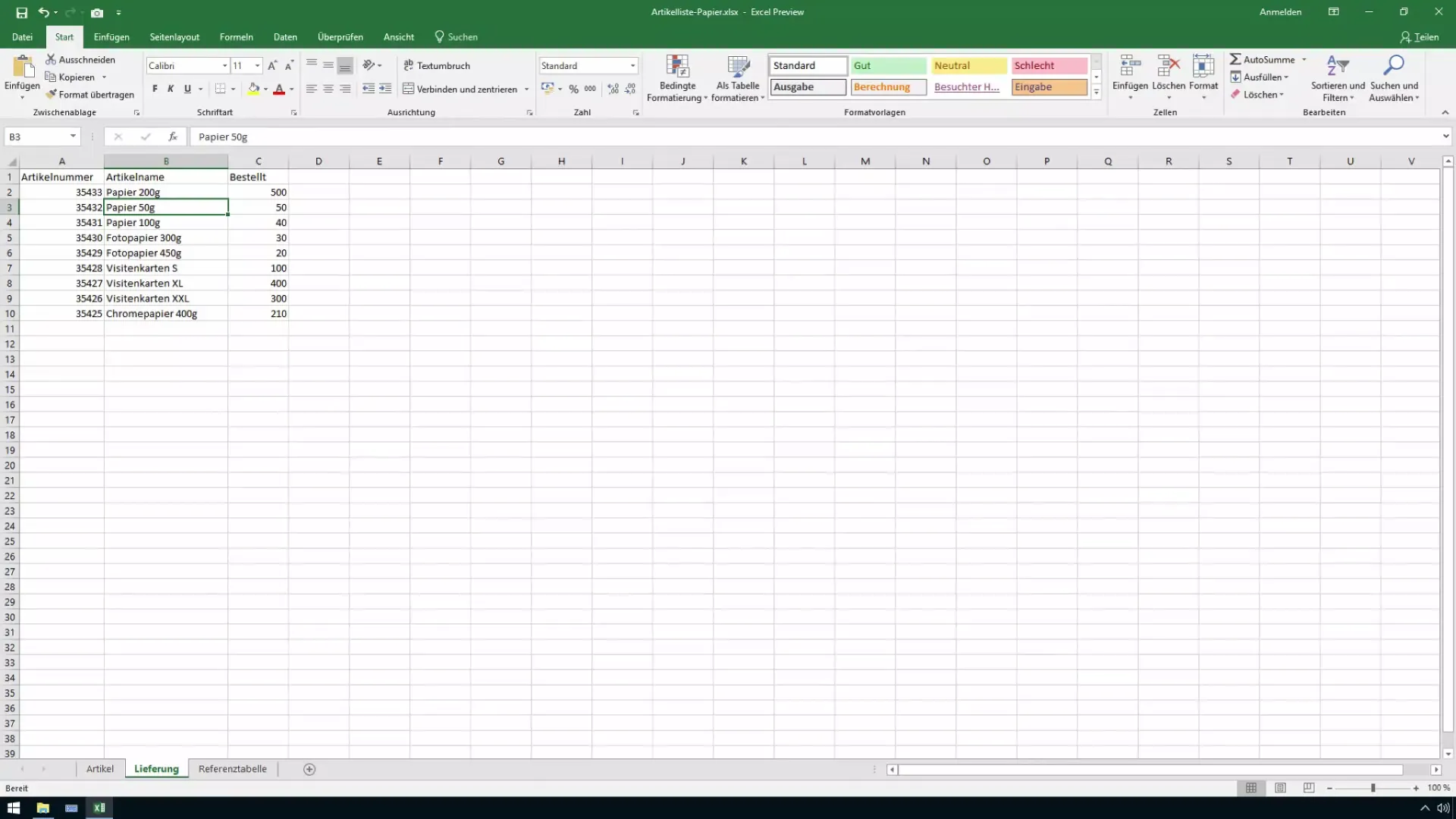Apply the Ausgabe cell style
The height and width of the screenshot is (819, 1456).
pyautogui.click(x=808, y=87)
